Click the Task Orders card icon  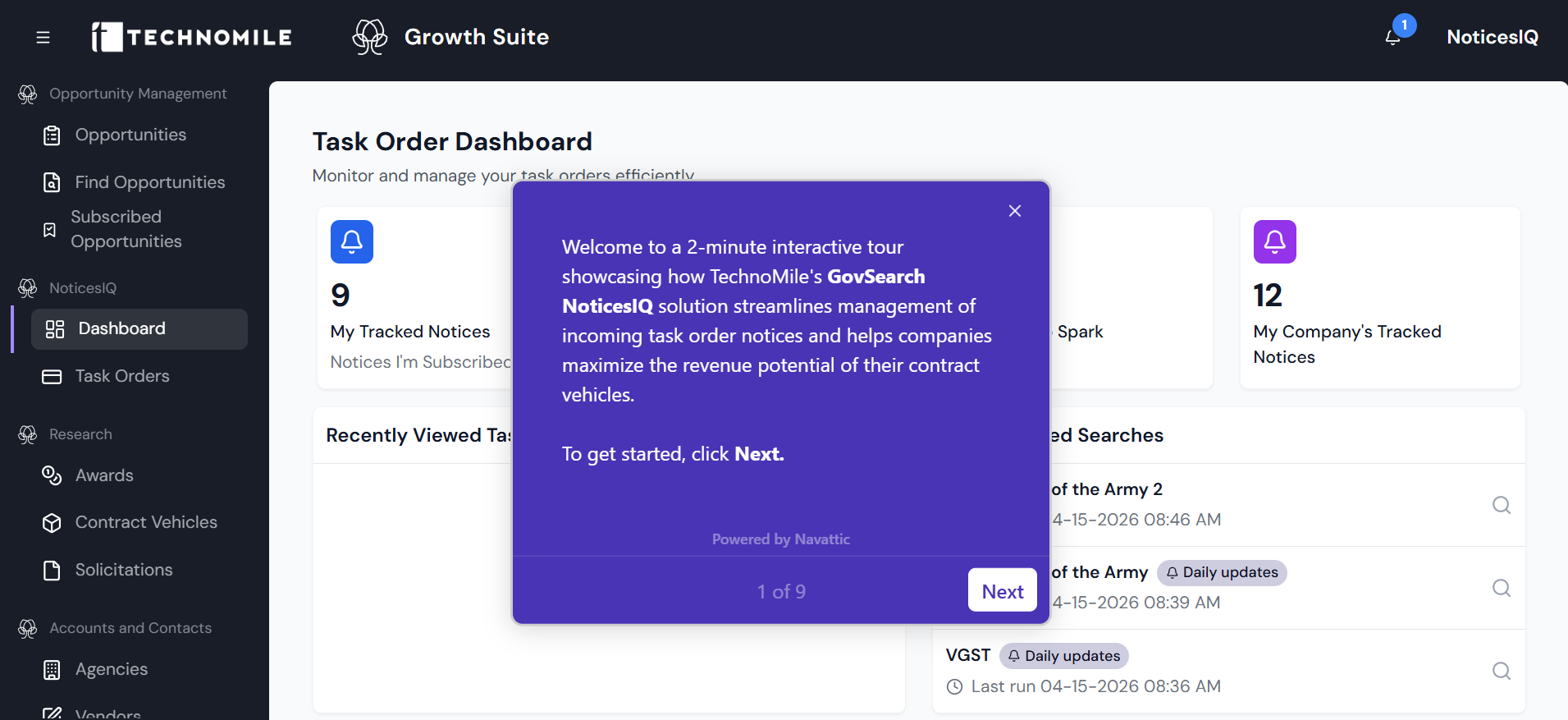tap(52, 377)
